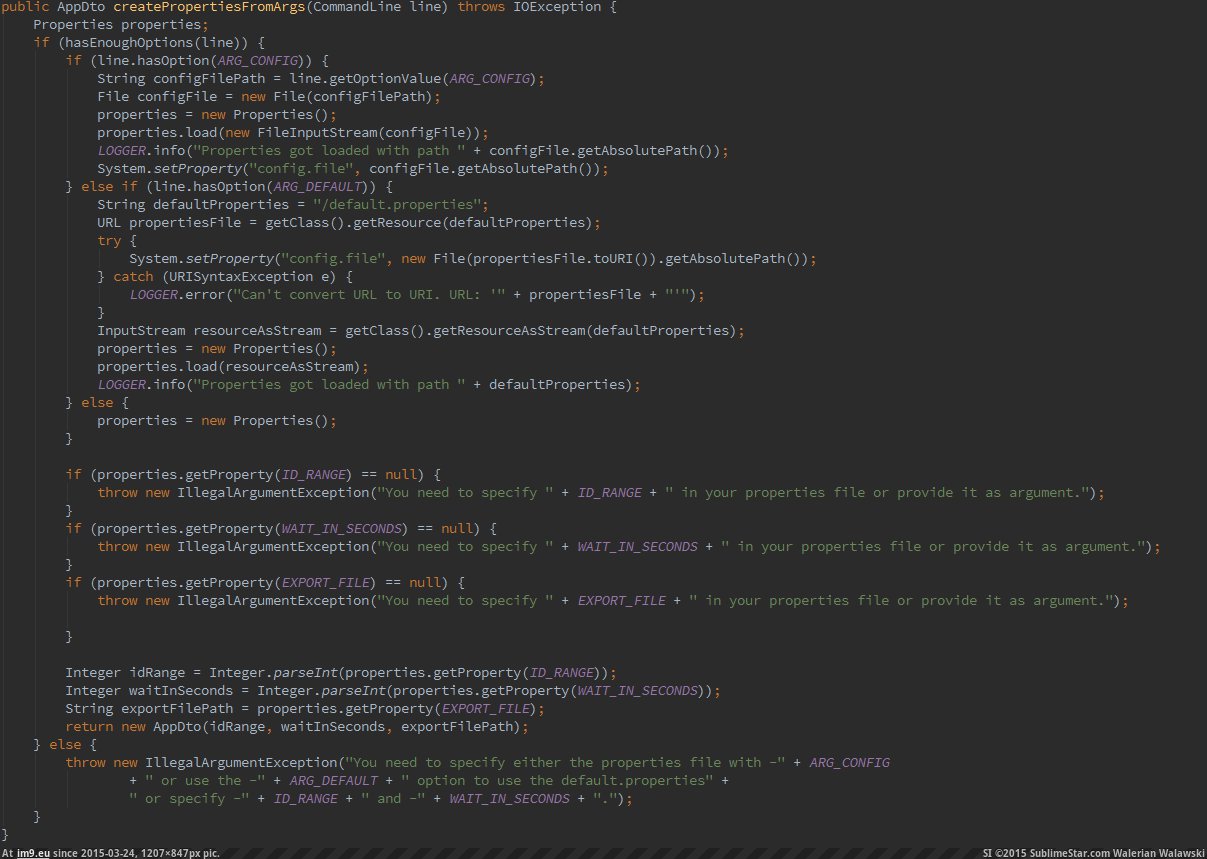1207x859 pixels.
Task: Click the public keyword on the first line
Action: [26, 7]
